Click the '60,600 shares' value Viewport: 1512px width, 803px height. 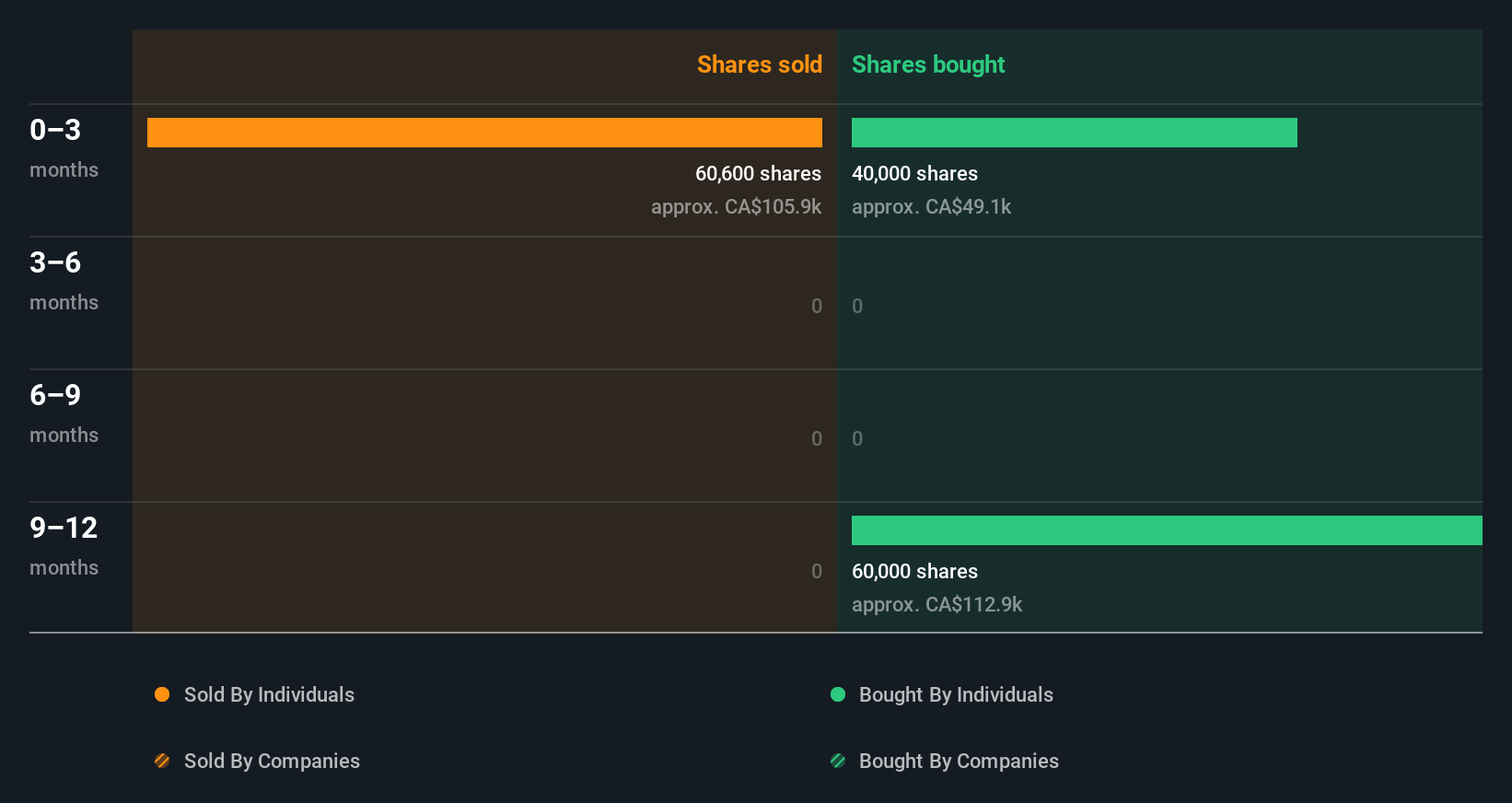pos(758,173)
